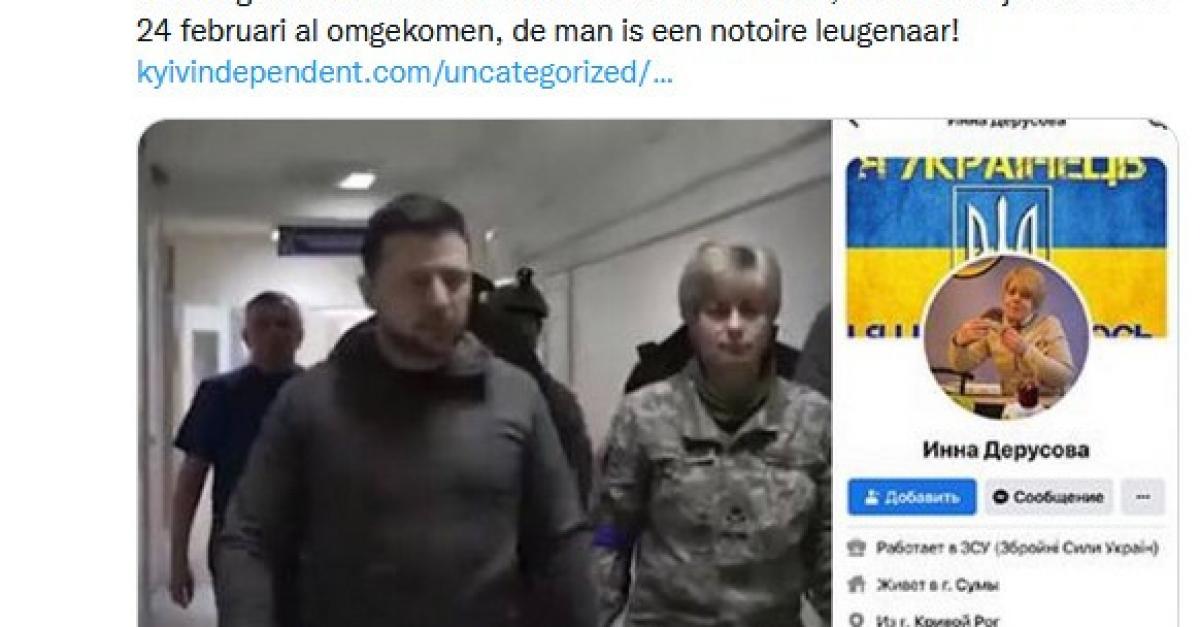
Task: Click the person icon inside Добавить
Action: point(872,497)
